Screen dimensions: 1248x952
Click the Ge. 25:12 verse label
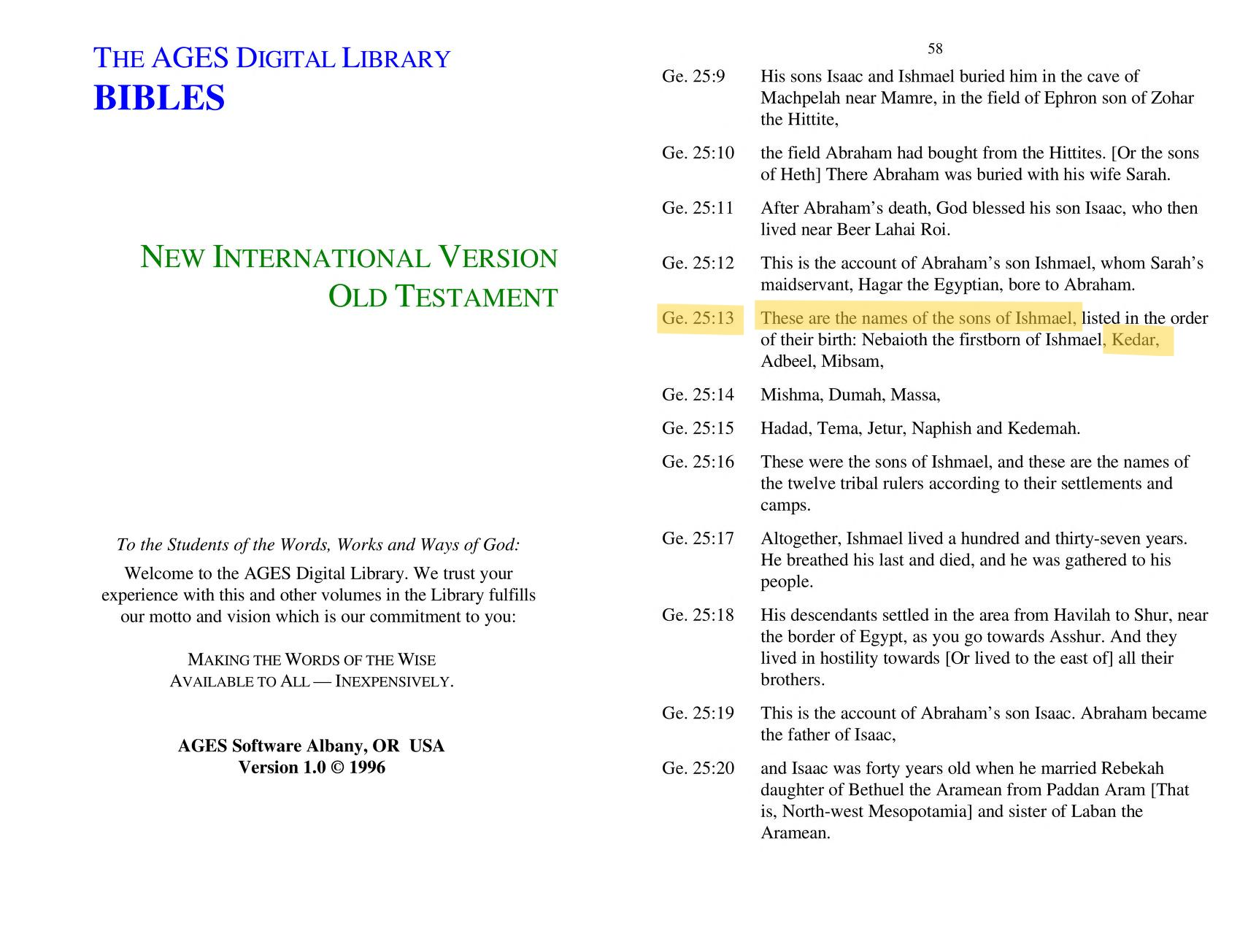point(698,263)
